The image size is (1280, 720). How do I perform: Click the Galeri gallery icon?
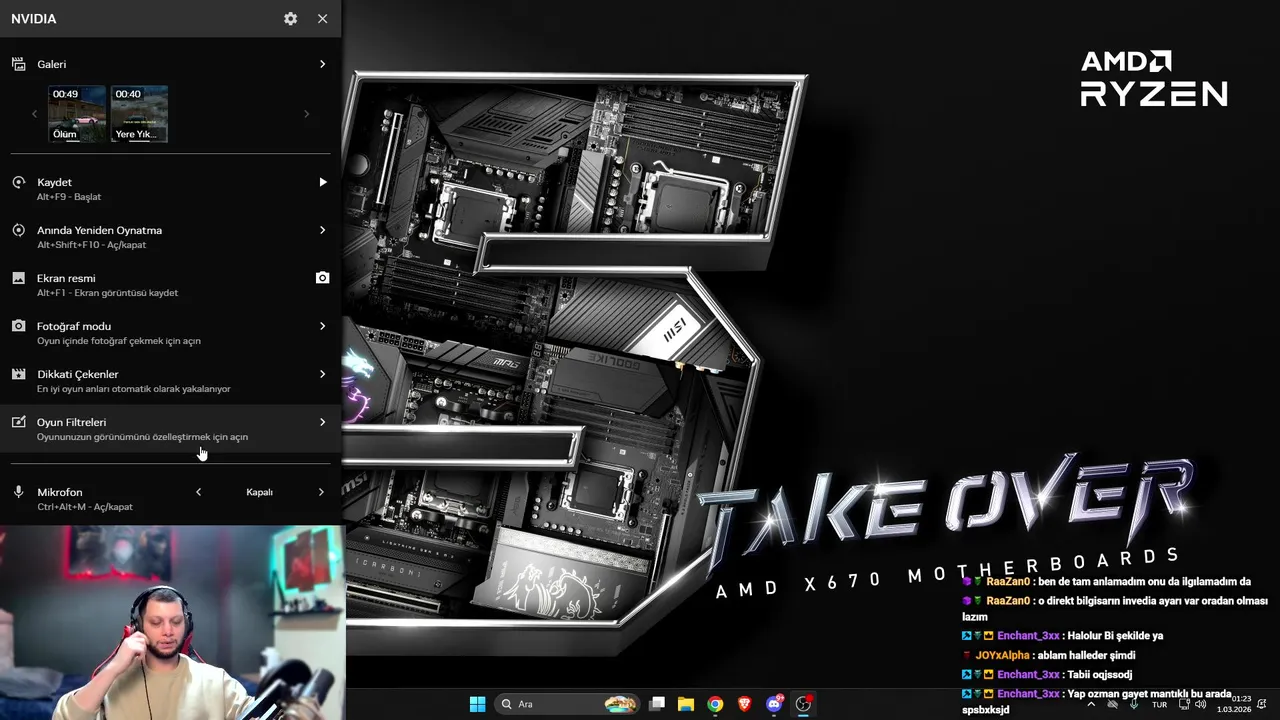coord(18,64)
